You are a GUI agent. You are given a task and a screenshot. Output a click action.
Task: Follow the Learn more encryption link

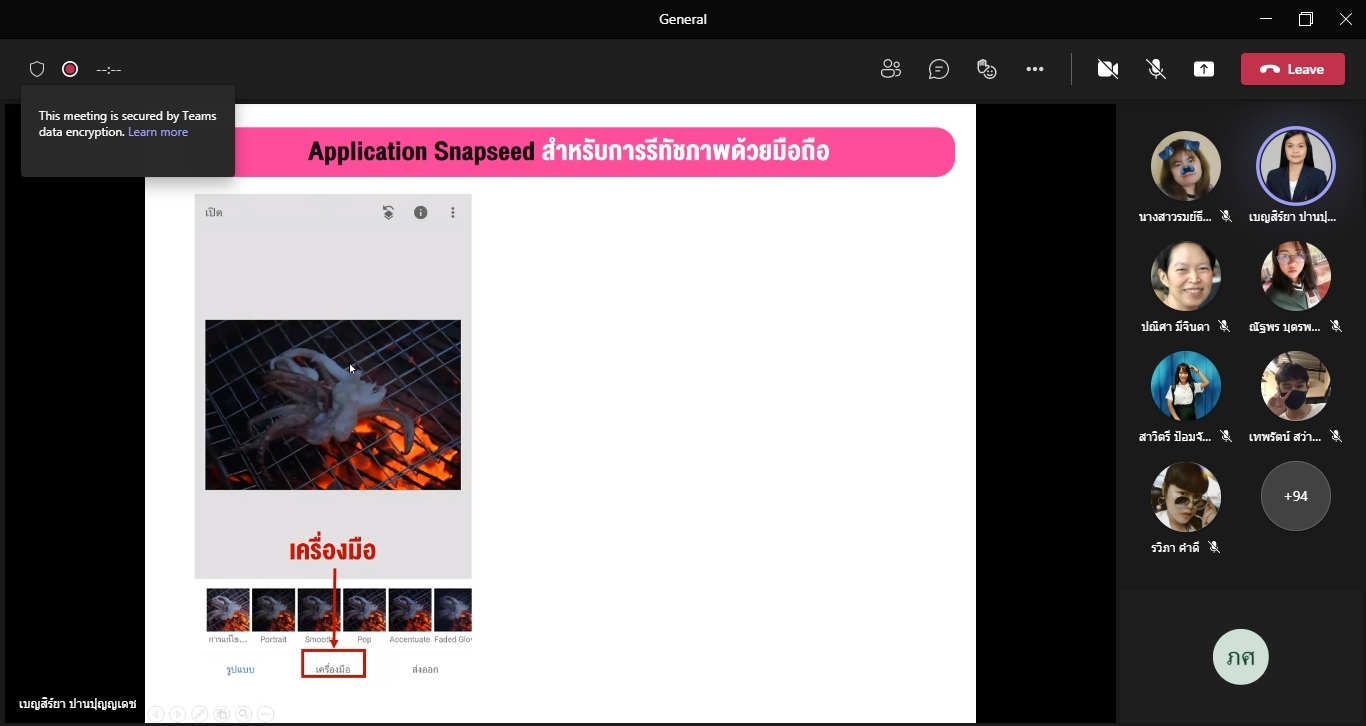[x=158, y=132]
